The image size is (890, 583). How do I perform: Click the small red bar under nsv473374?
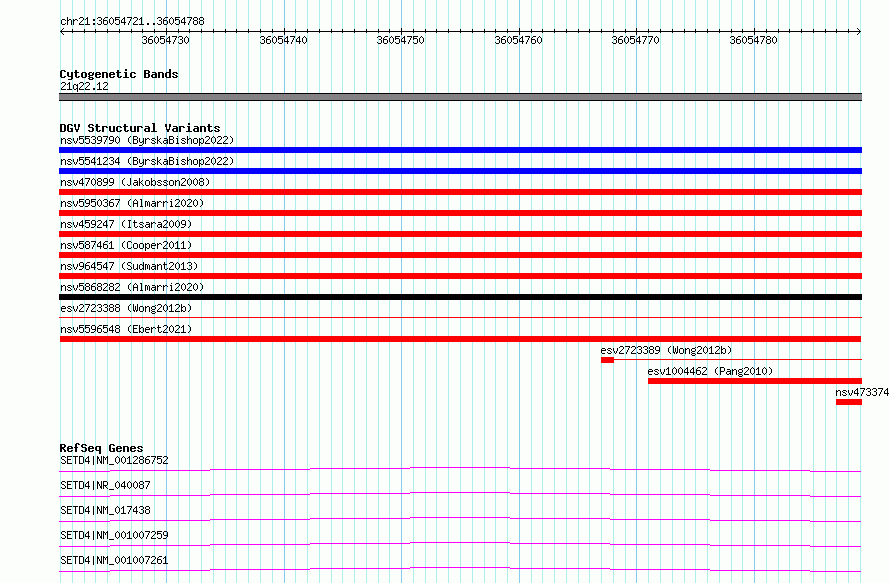849,402
